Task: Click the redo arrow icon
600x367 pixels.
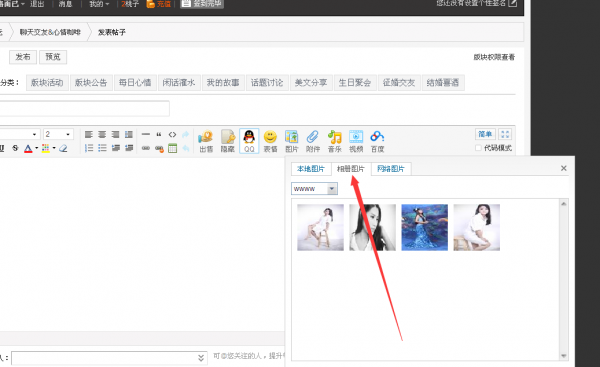Action: pos(186,134)
